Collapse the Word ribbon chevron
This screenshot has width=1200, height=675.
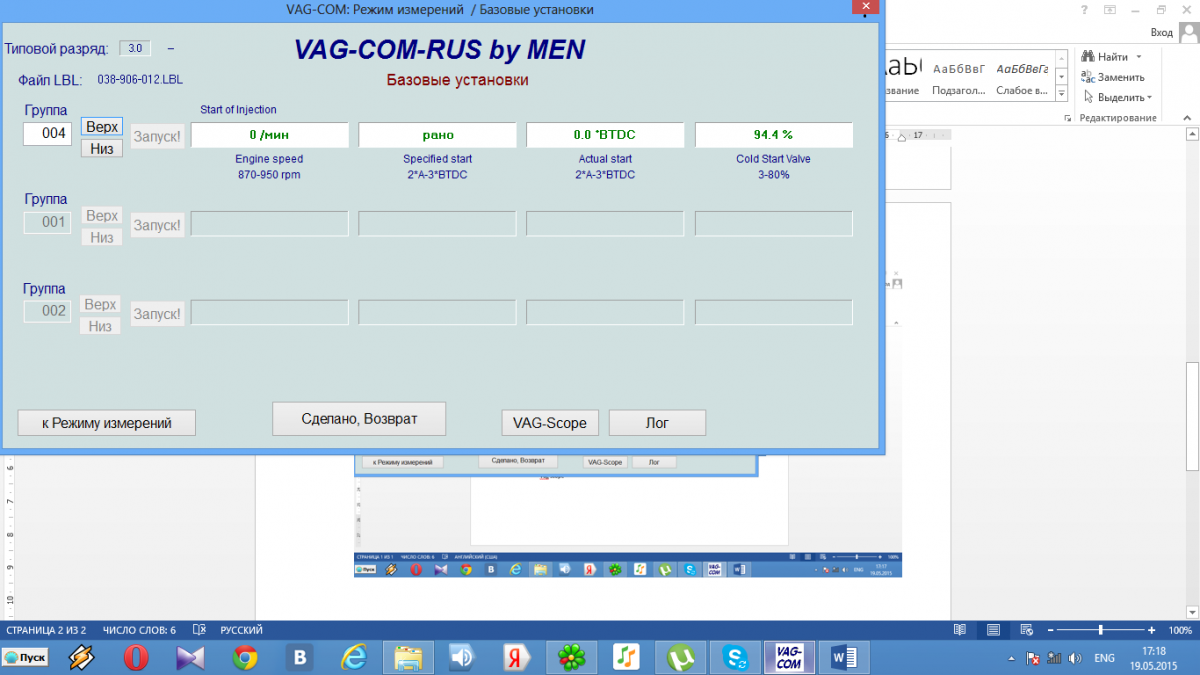pos(1187,118)
